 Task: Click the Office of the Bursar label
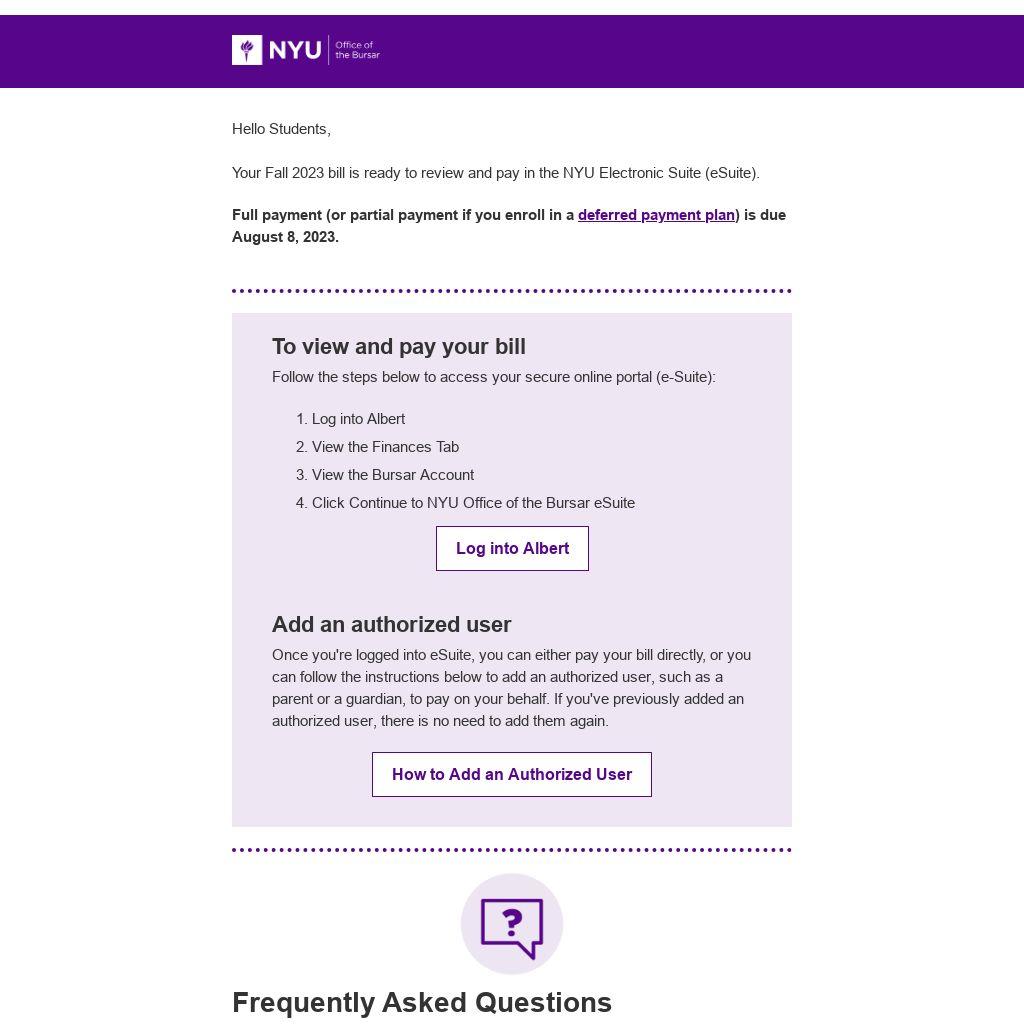click(357, 50)
